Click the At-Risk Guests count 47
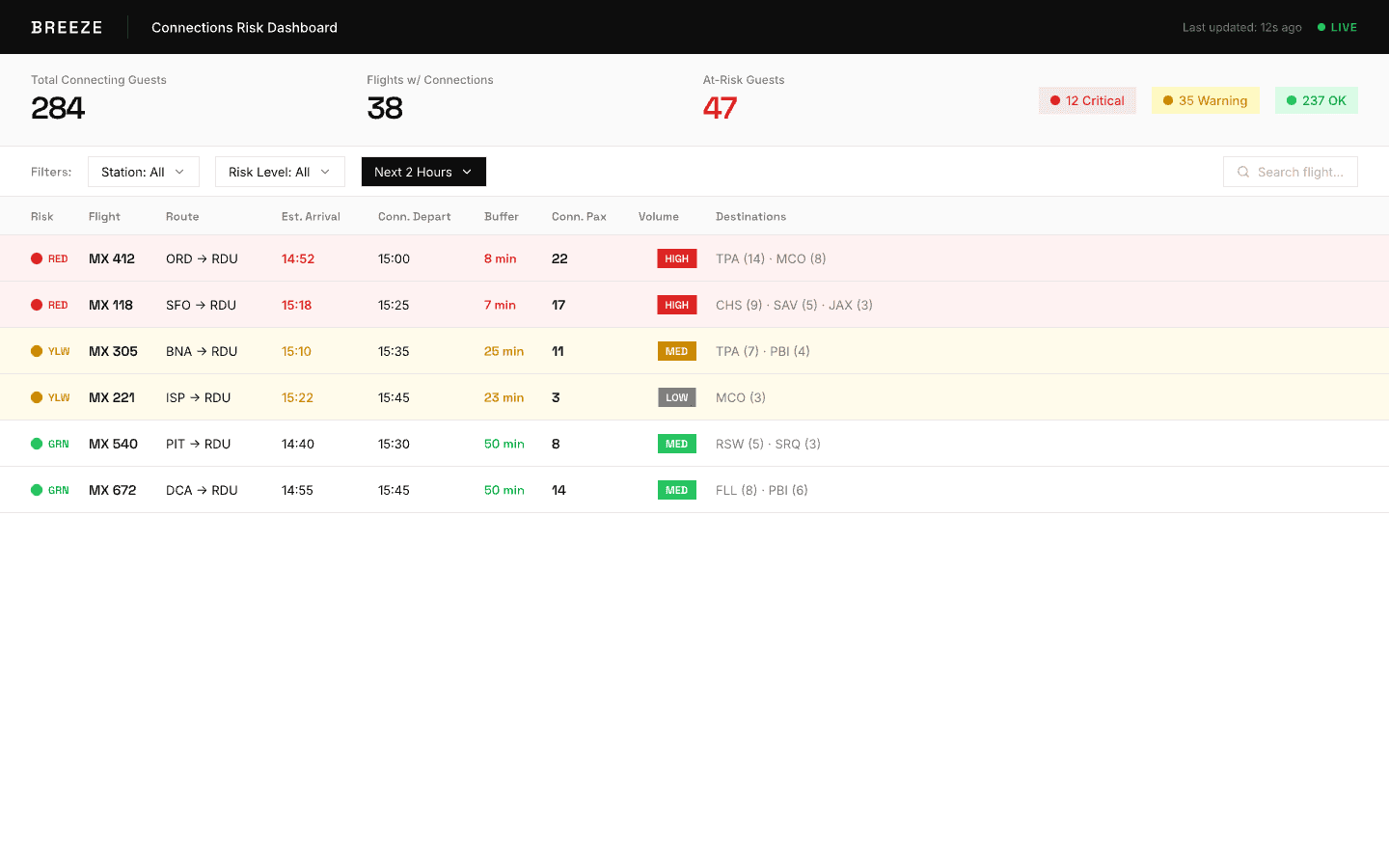 720,108
